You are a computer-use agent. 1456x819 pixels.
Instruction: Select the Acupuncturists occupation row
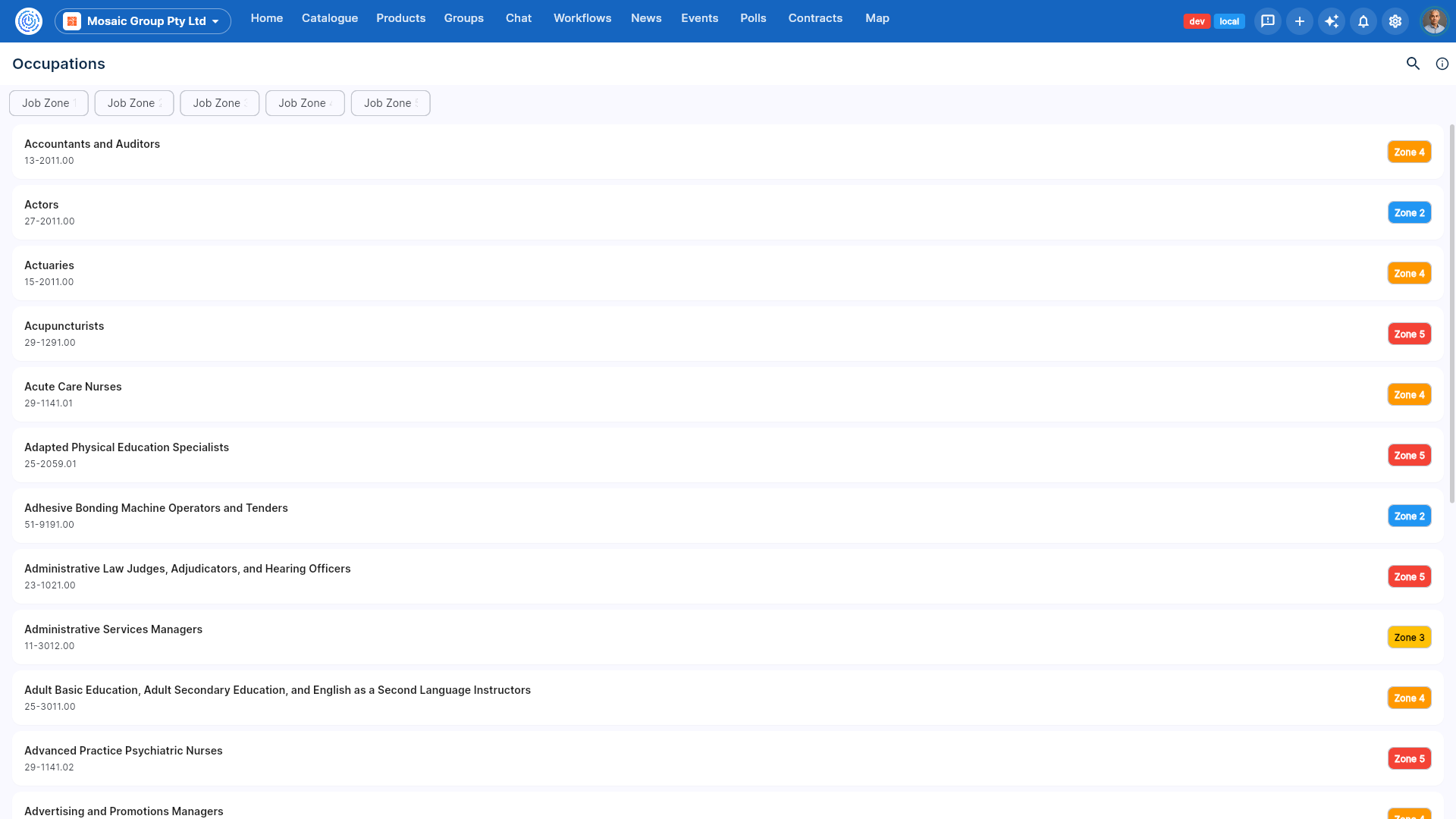point(728,334)
